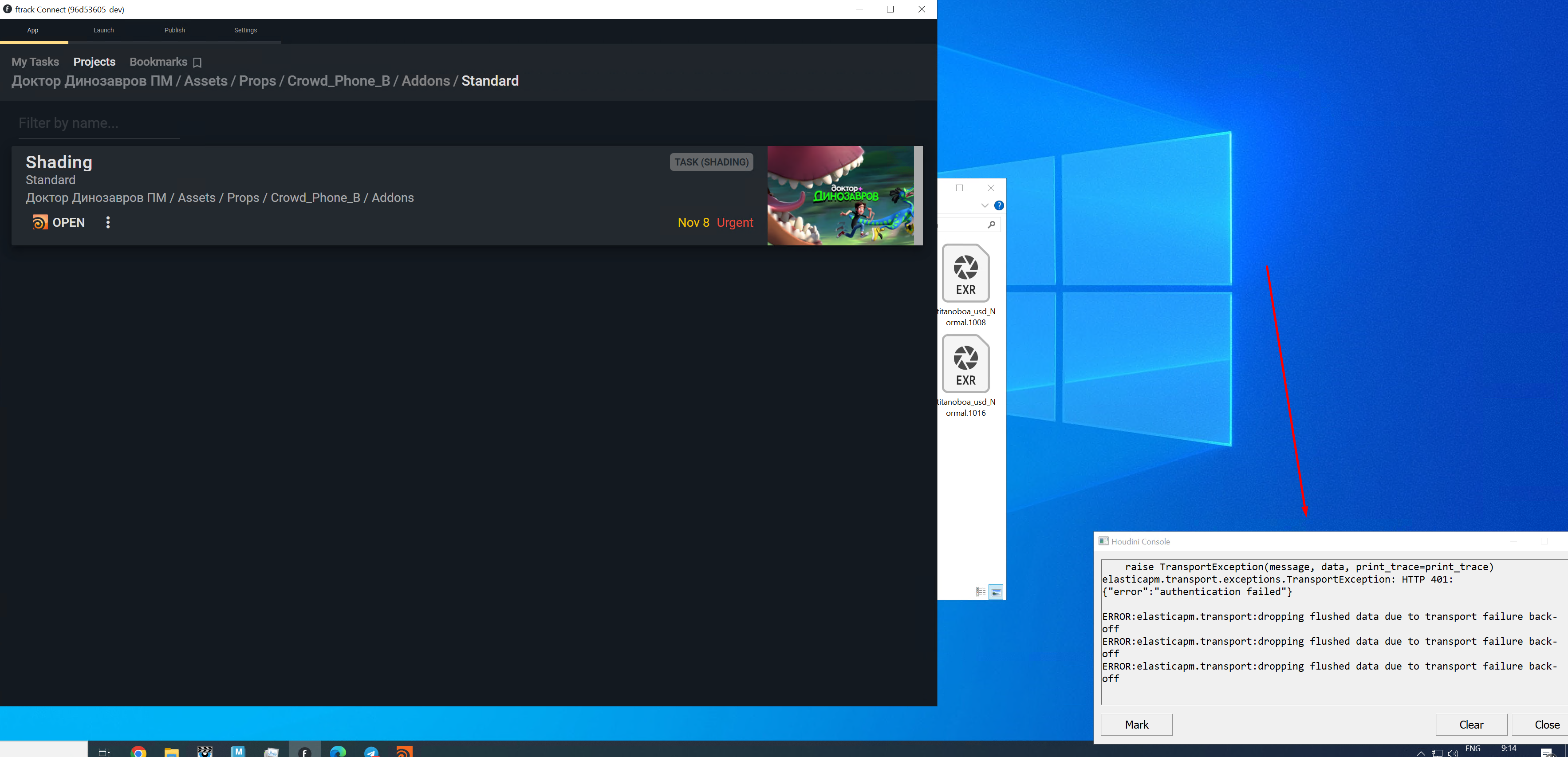Open the three-dot menu on Shading task

pyautogui.click(x=108, y=222)
